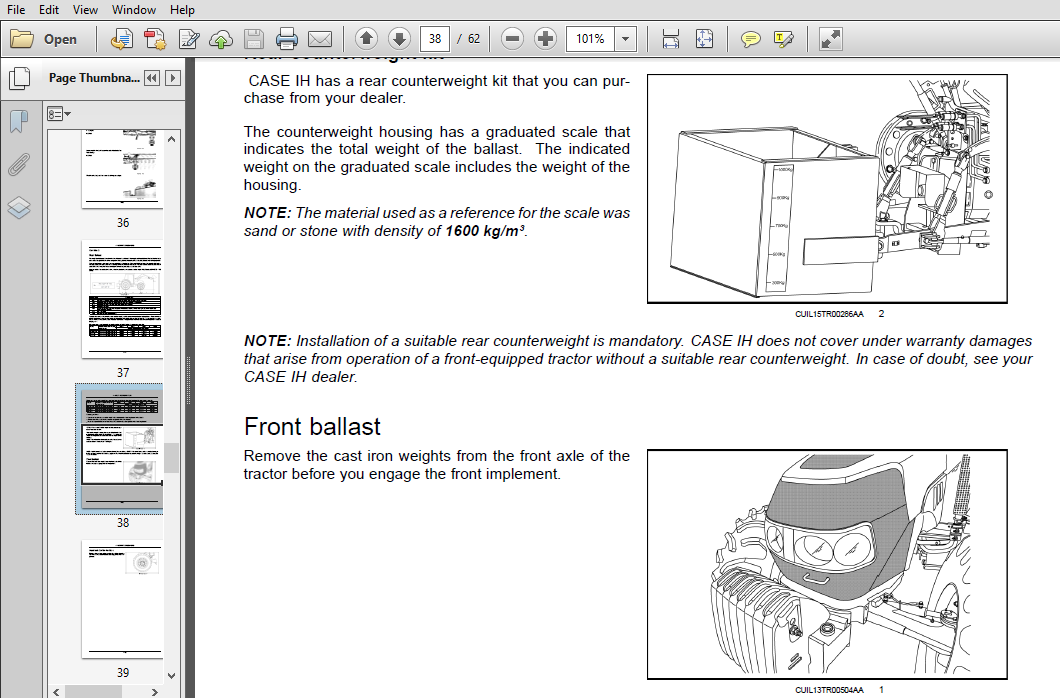Image resolution: width=1060 pixels, height=698 pixels.
Task: Open the Window menu
Action: pos(134,9)
